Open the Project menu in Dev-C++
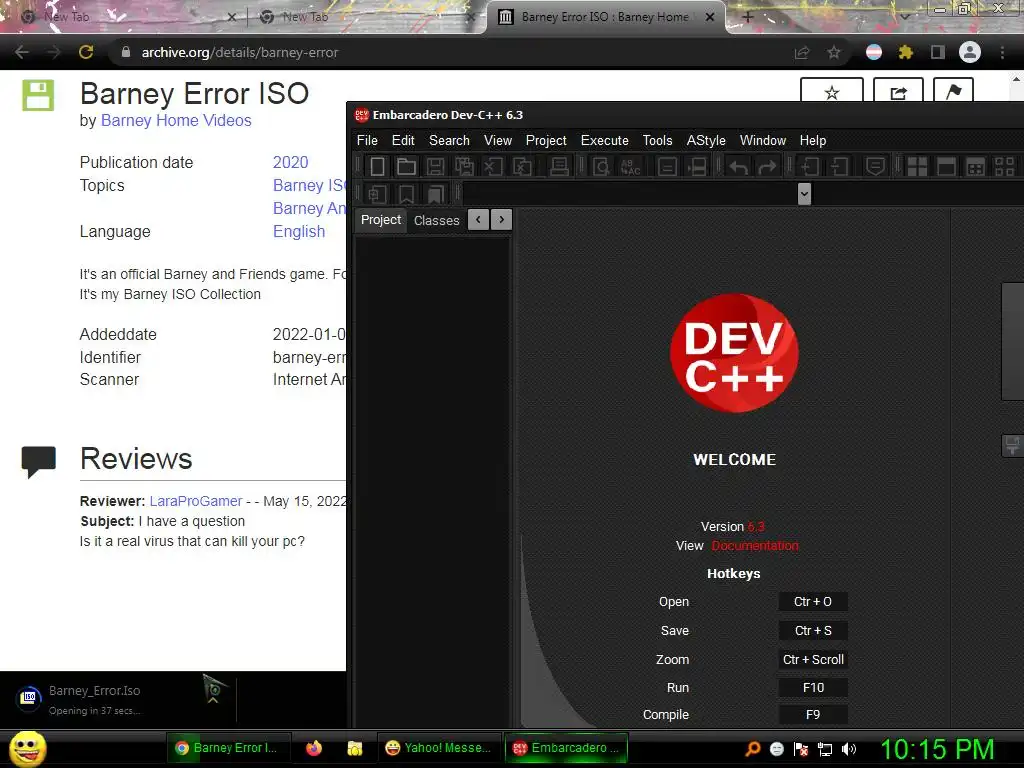 point(546,140)
